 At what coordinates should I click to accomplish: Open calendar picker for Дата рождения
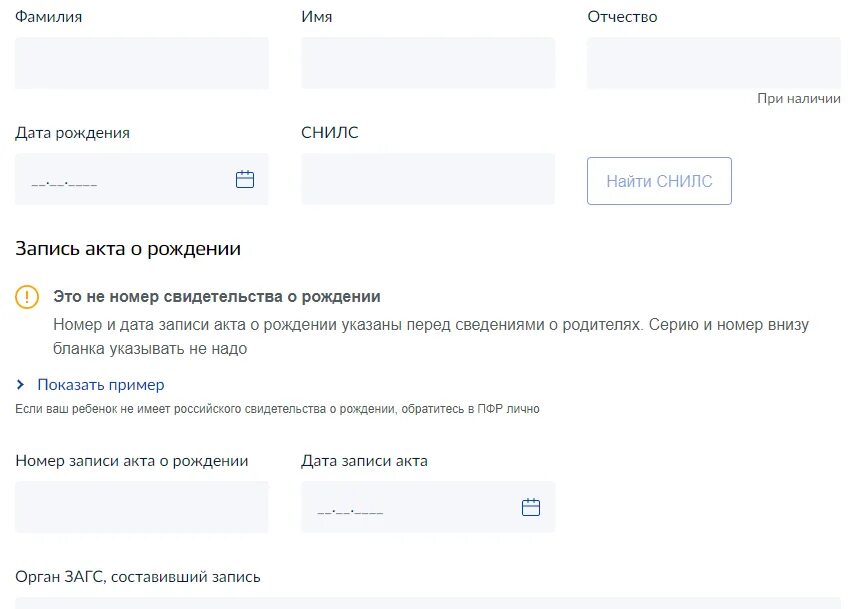pos(245,179)
